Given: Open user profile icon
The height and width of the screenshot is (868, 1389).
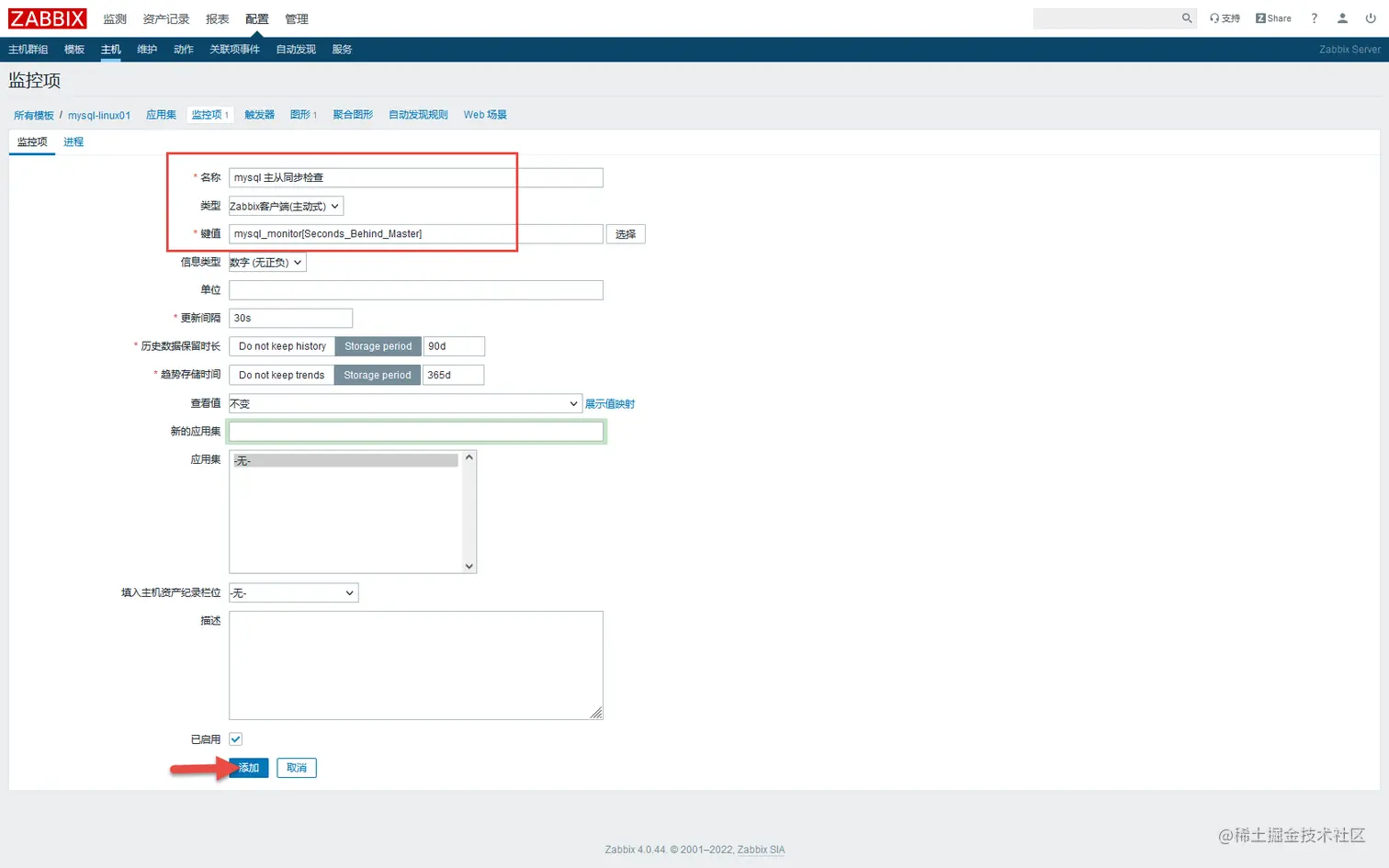Looking at the screenshot, I should point(1342,18).
